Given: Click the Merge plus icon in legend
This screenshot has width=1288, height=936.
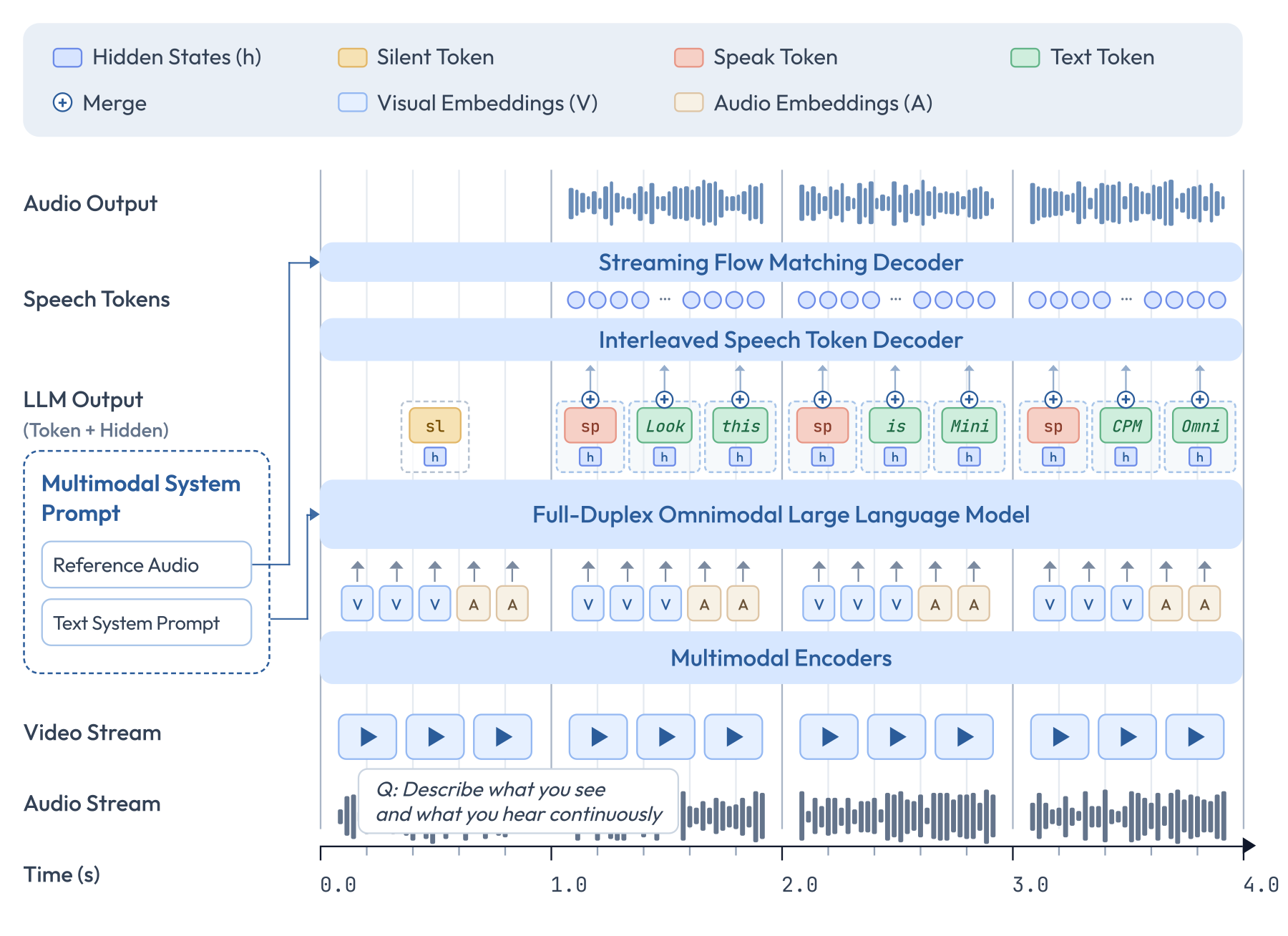Looking at the screenshot, I should click(x=62, y=103).
